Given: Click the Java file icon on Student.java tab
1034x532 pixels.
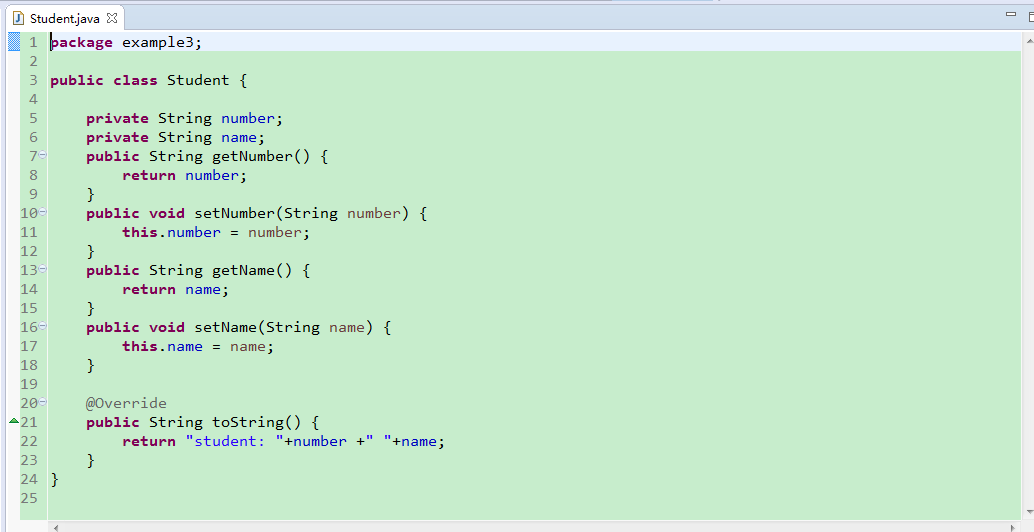Looking at the screenshot, I should (x=19, y=18).
